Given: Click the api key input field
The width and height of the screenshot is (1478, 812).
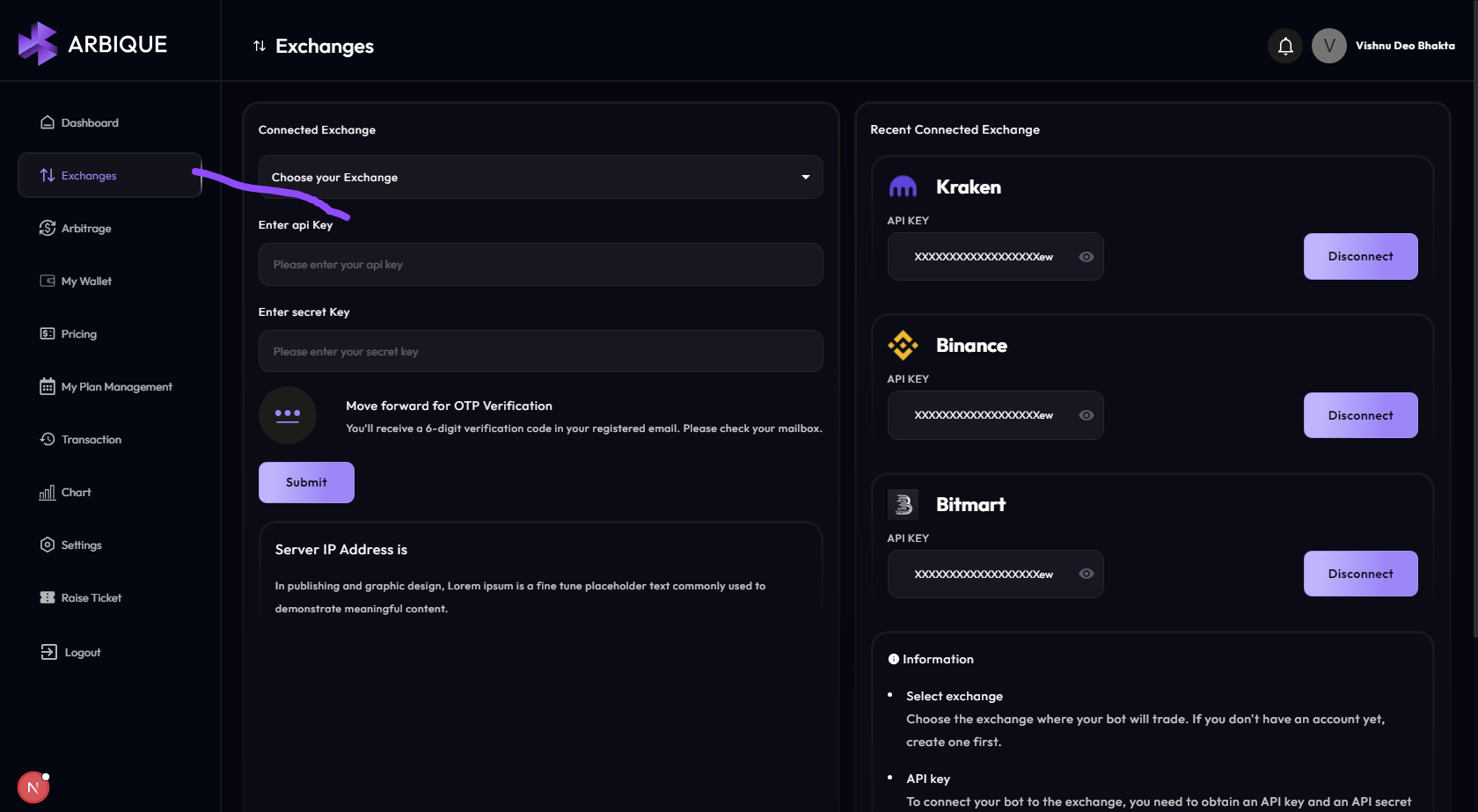Looking at the screenshot, I should point(540,265).
